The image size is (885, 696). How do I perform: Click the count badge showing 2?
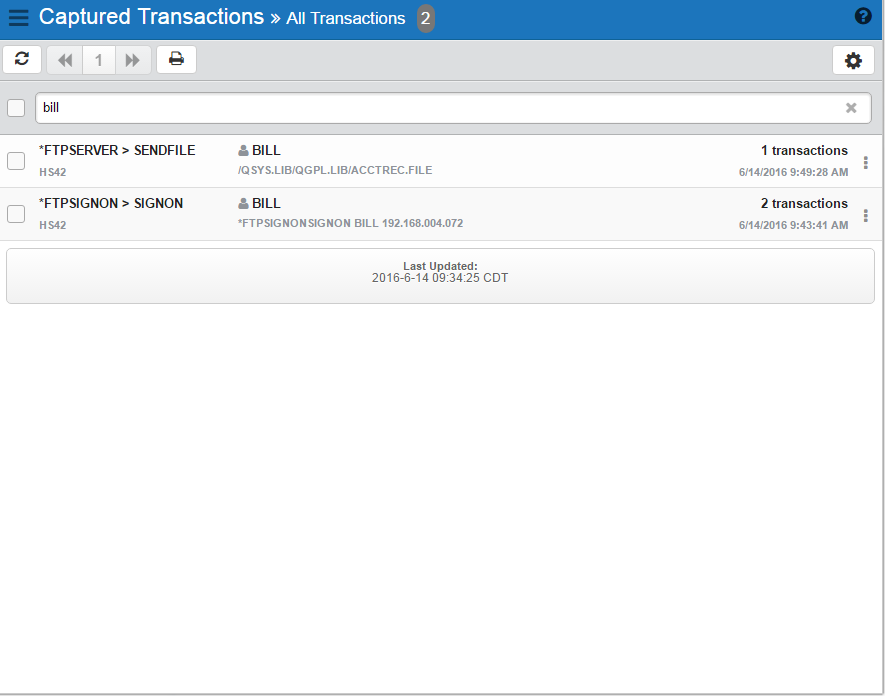click(x=426, y=19)
